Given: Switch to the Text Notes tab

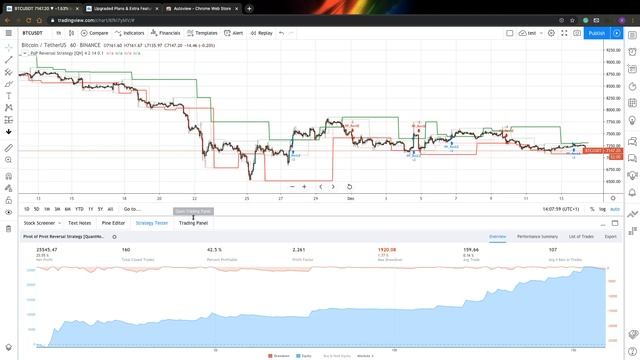Looking at the screenshot, I should pos(80,223).
